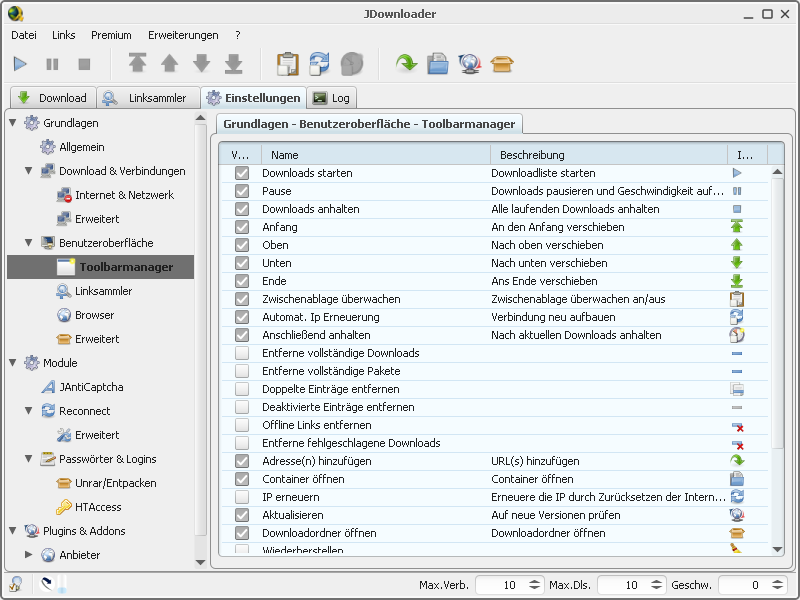Enable Entferne vollständige Downloads checkbox

pyautogui.click(x=242, y=353)
